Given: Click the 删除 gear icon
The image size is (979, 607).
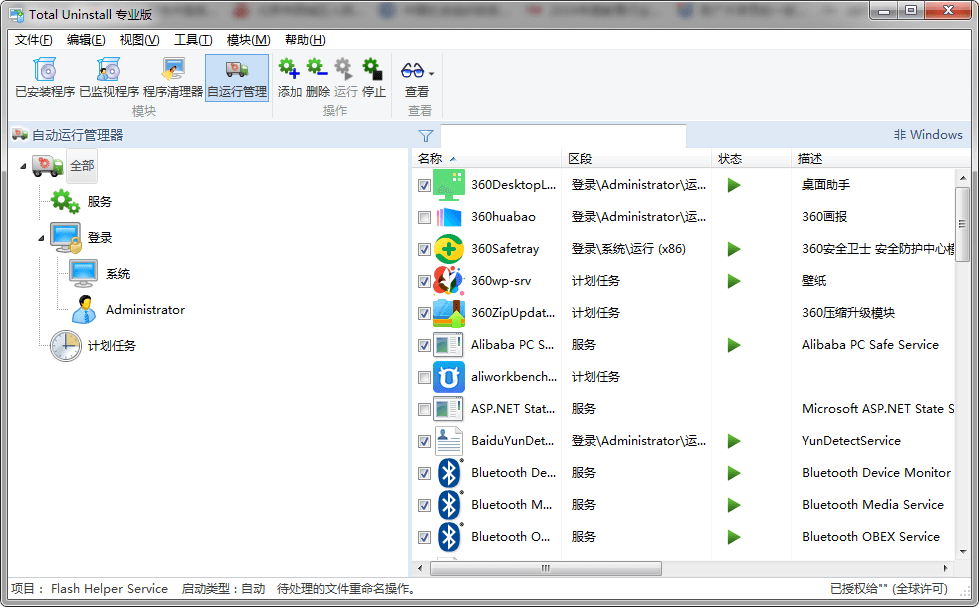Looking at the screenshot, I should [x=317, y=69].
